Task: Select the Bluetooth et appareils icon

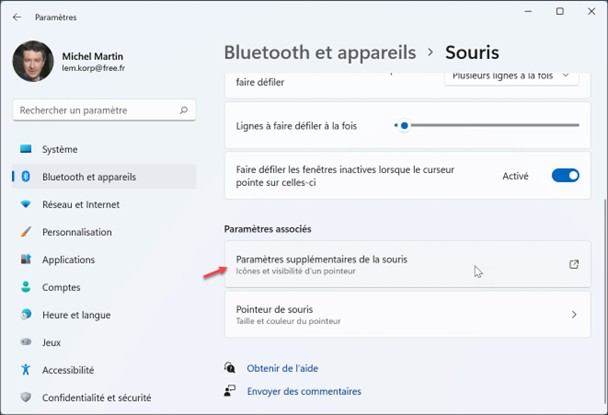Action: pyautogui.click(x=26, y=177)
